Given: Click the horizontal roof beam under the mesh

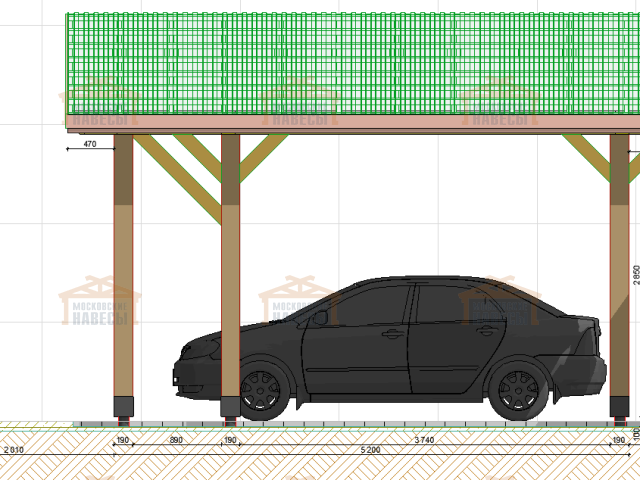Looking at the screenshot, I should pos(350,123).
